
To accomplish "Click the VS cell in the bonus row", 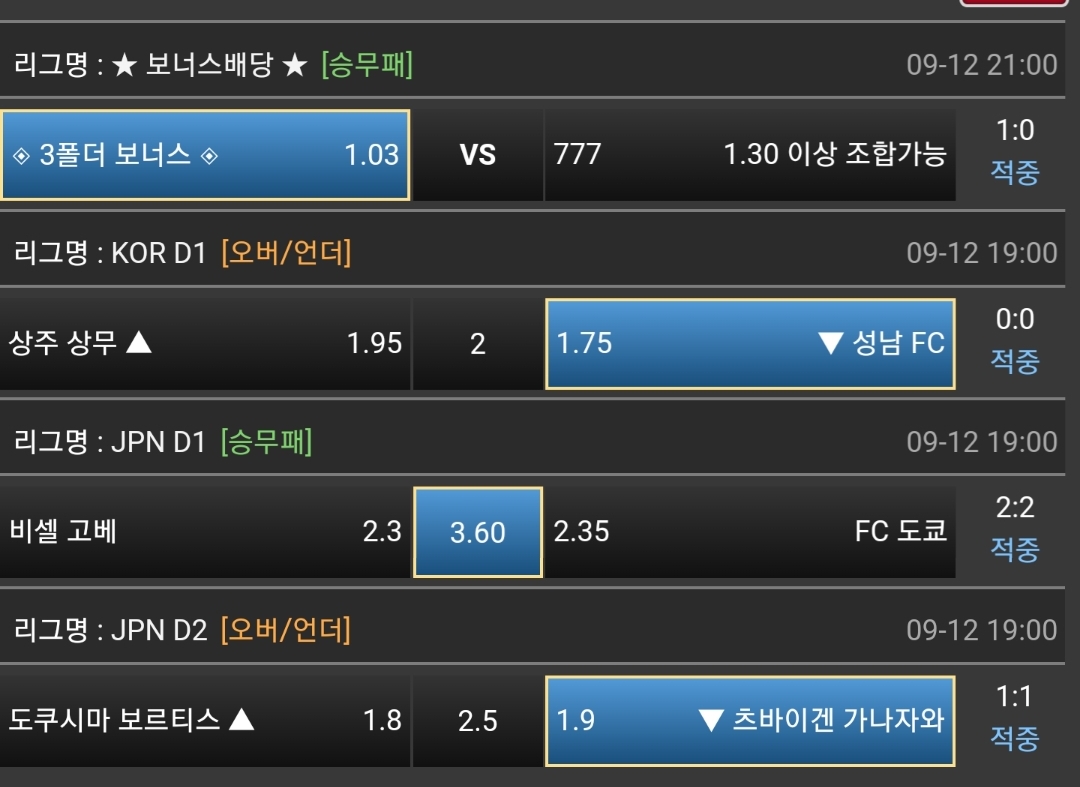I will 477,155.
